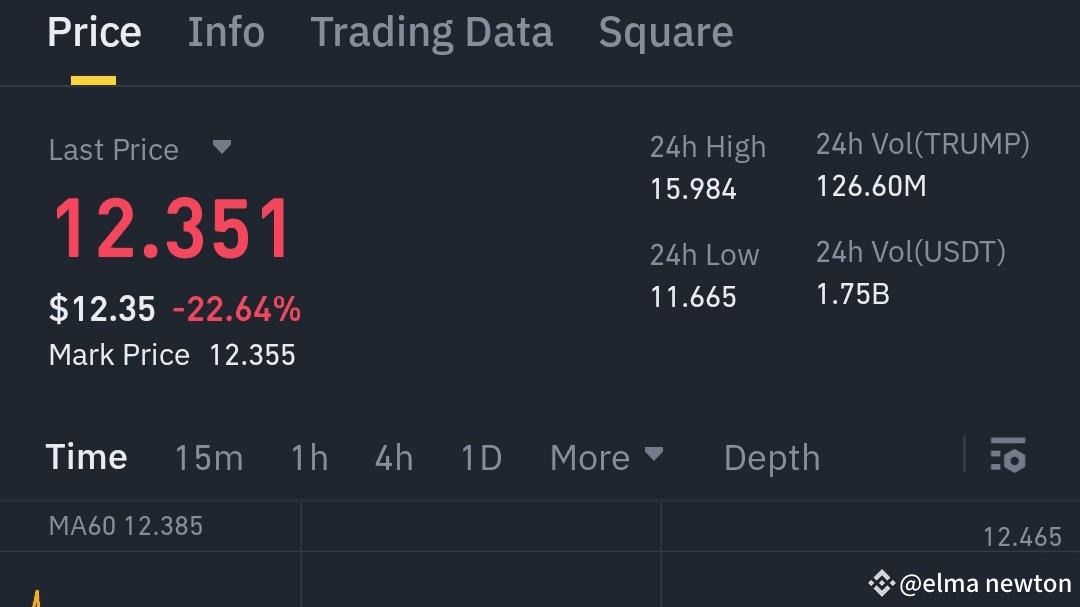Select the Square tab
1080x607 pixels.
tap(665, 33)
